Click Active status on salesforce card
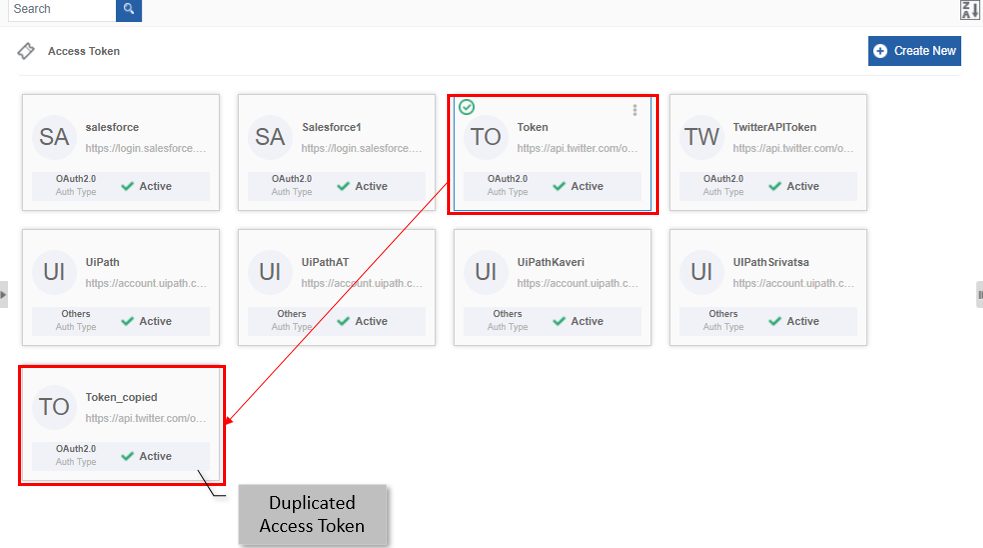Viewport: 983px width, 548px height. click(x=146, y=186)
